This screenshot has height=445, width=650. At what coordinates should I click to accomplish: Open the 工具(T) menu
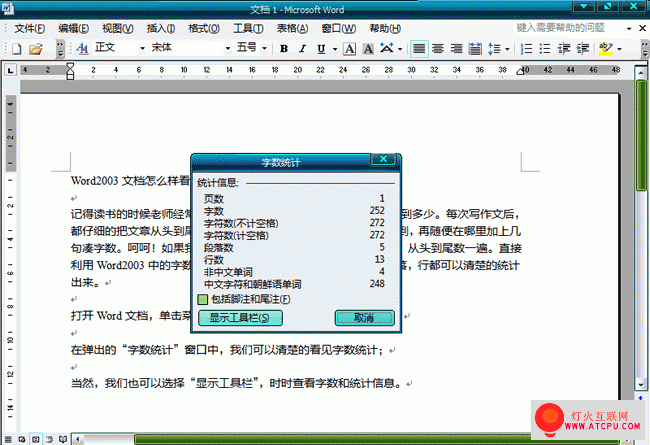coord(248,28)
